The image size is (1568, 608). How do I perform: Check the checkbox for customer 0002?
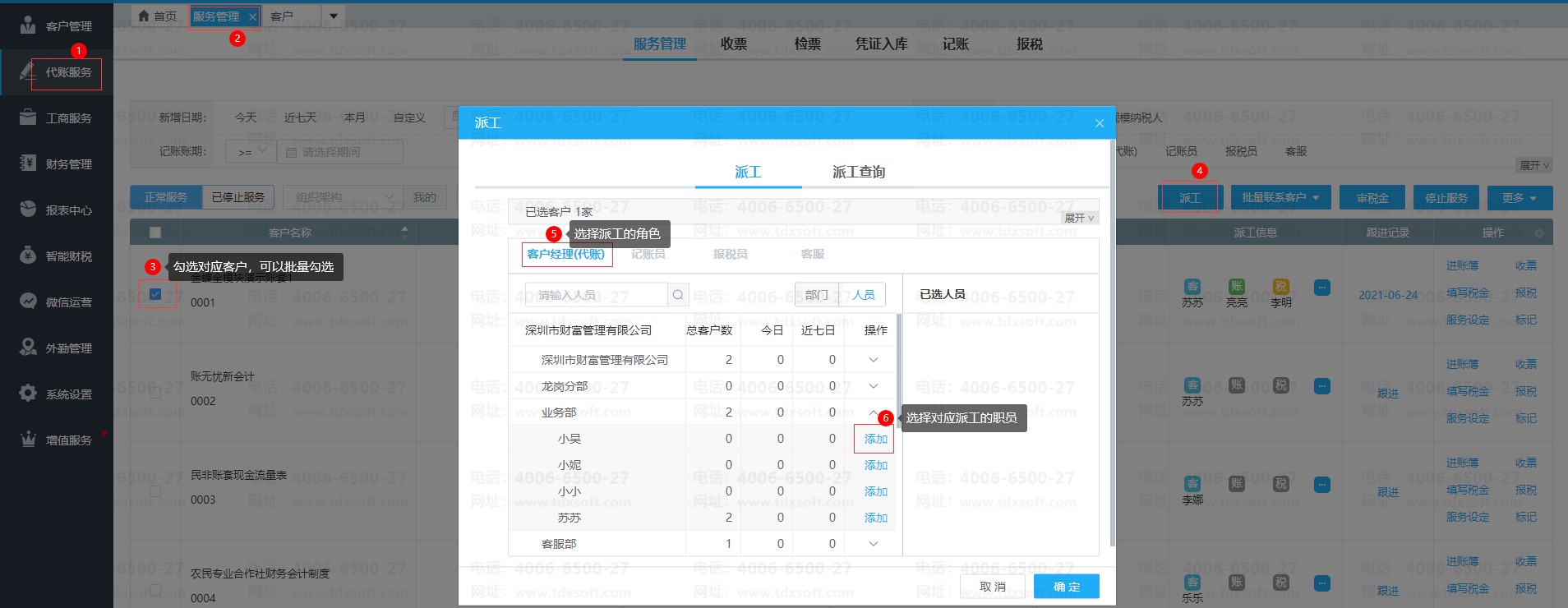(155, 392)
